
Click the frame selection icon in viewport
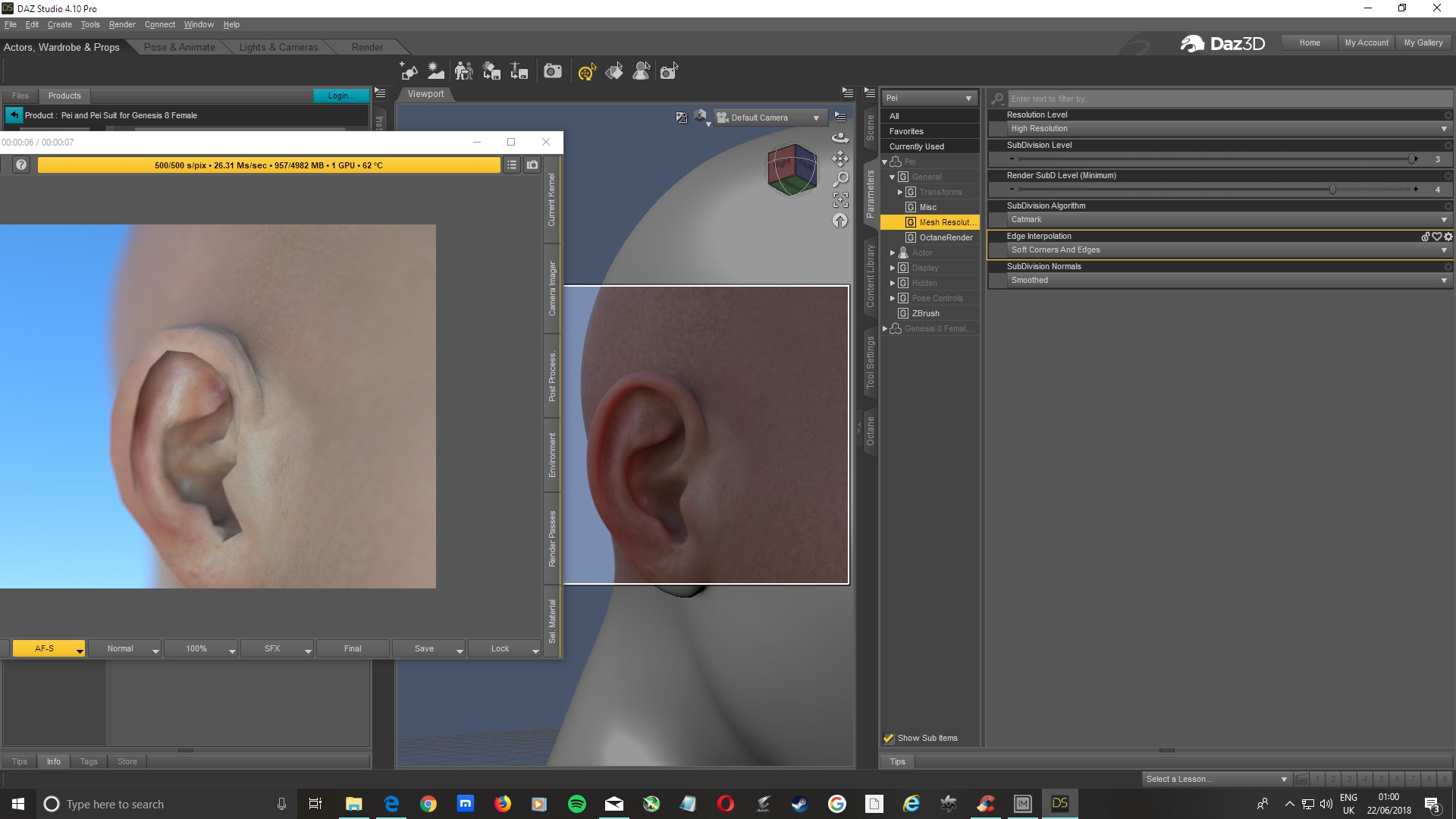tap(840, 200)
